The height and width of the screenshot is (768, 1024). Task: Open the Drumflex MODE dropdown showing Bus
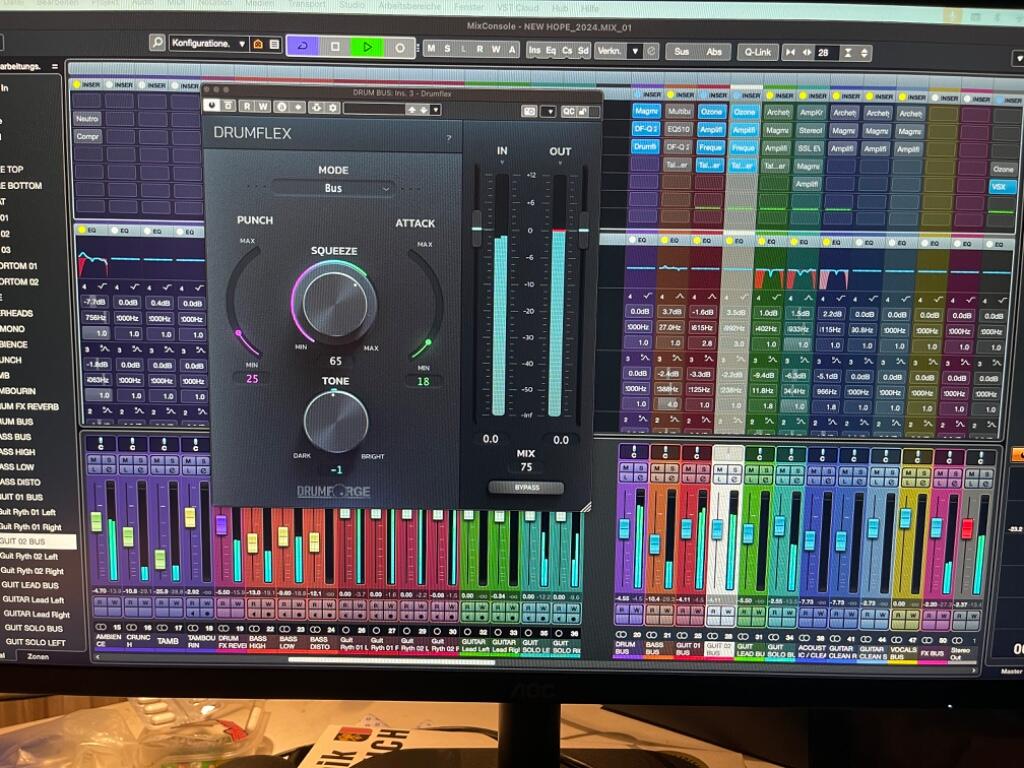333,188
